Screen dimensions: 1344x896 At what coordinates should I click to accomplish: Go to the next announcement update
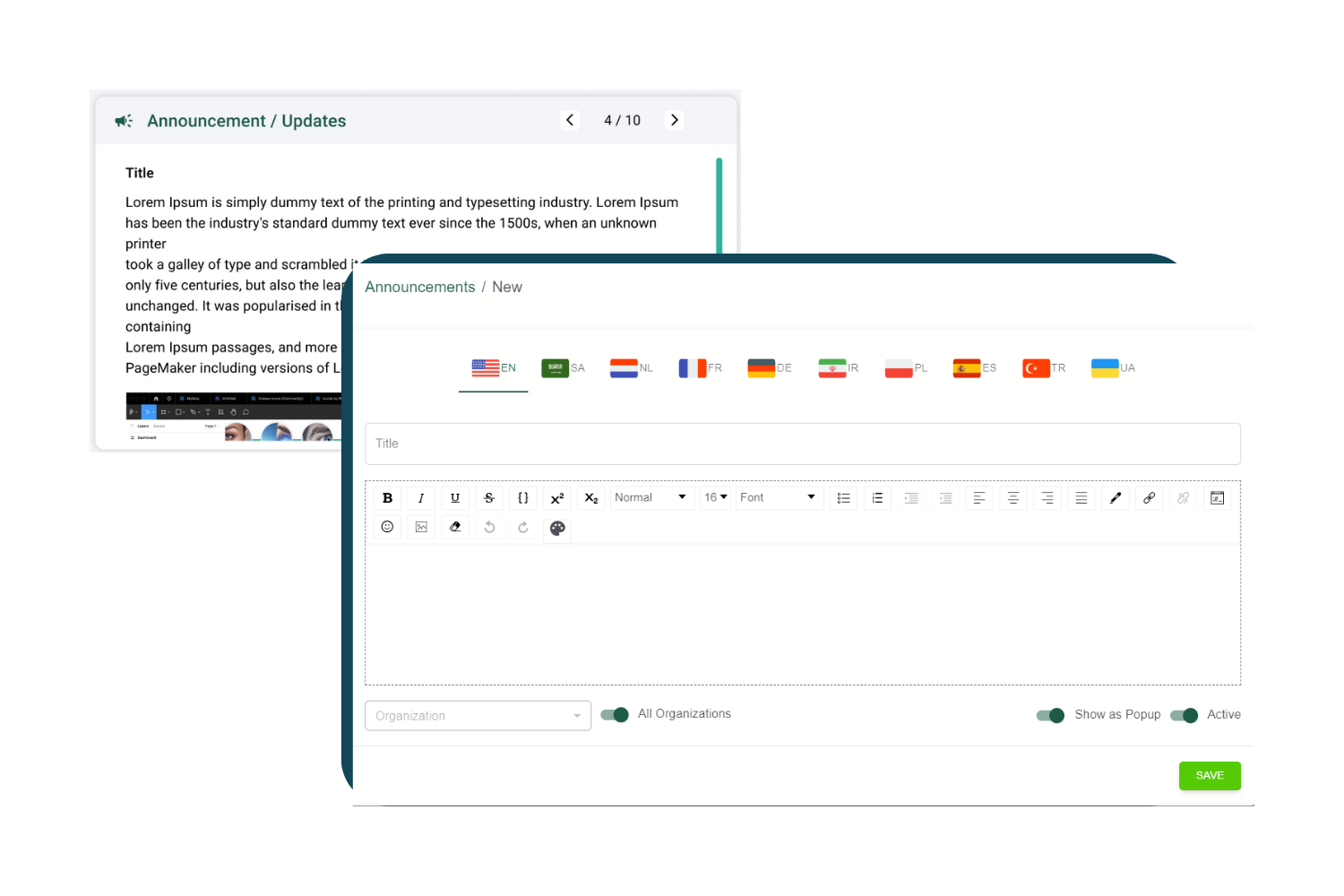point(675,120)
